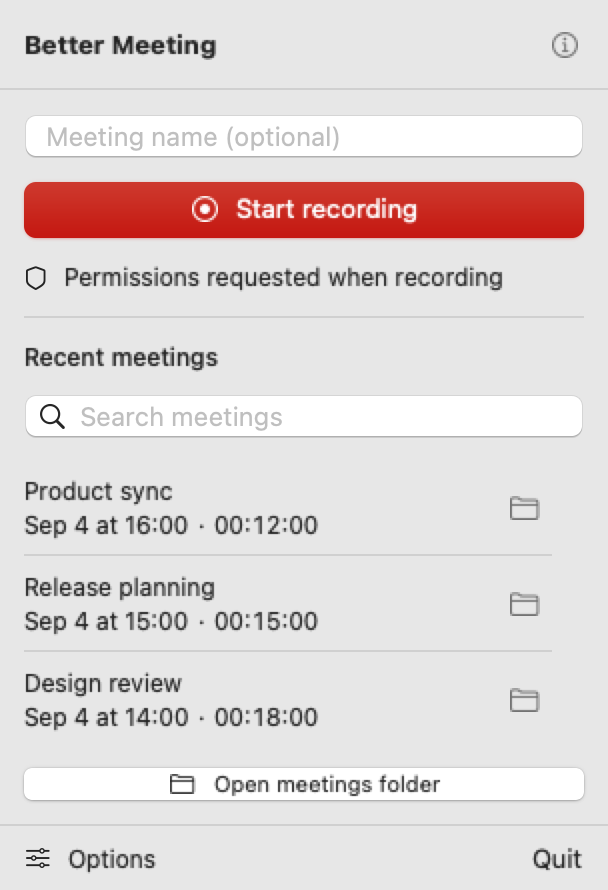The image size is (608, 890).
Task: Open the Options text label
Action: pos(112,859)
